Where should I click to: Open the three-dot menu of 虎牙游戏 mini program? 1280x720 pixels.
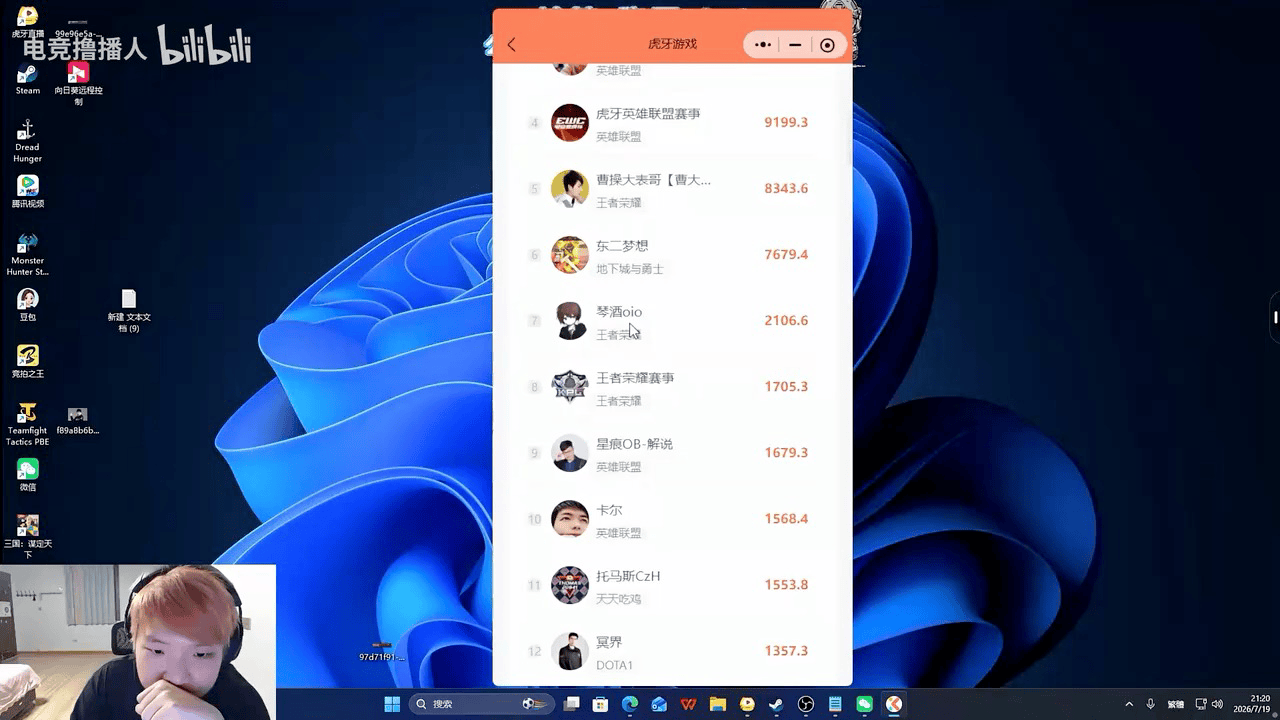tap(763, 45)
